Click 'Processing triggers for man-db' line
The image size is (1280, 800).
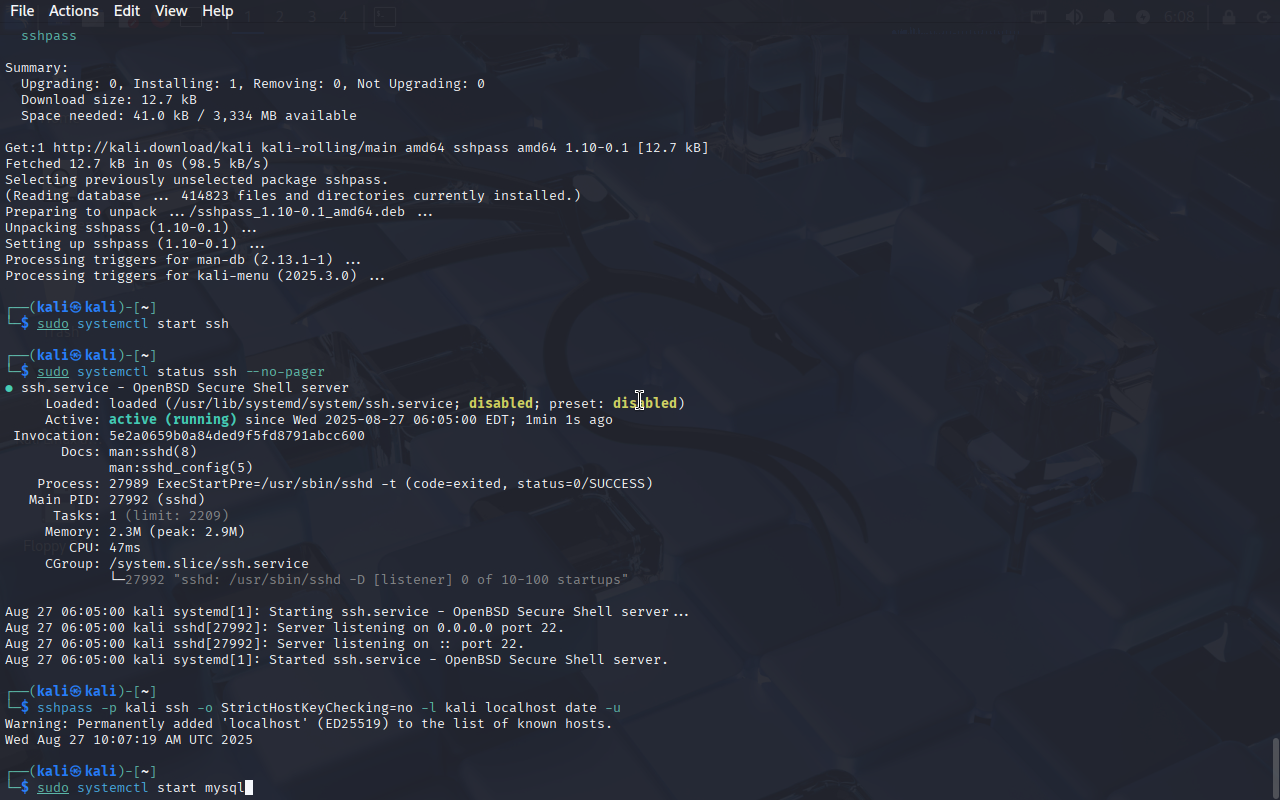pos(183,260)
